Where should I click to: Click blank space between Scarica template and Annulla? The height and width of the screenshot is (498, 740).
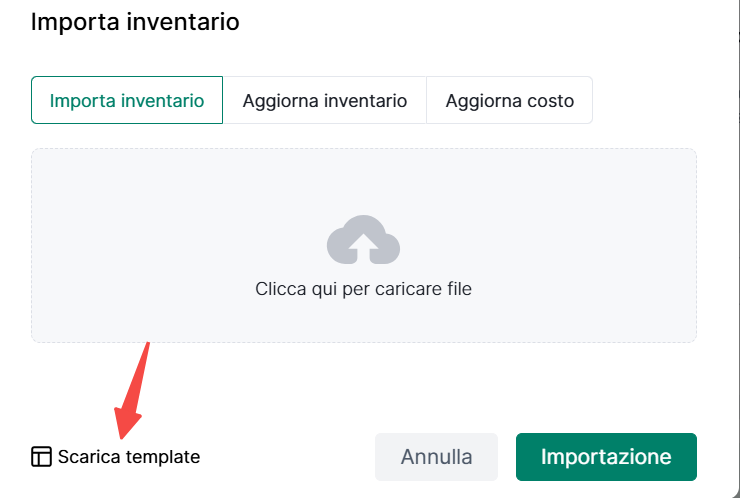(x=288, y=457)
